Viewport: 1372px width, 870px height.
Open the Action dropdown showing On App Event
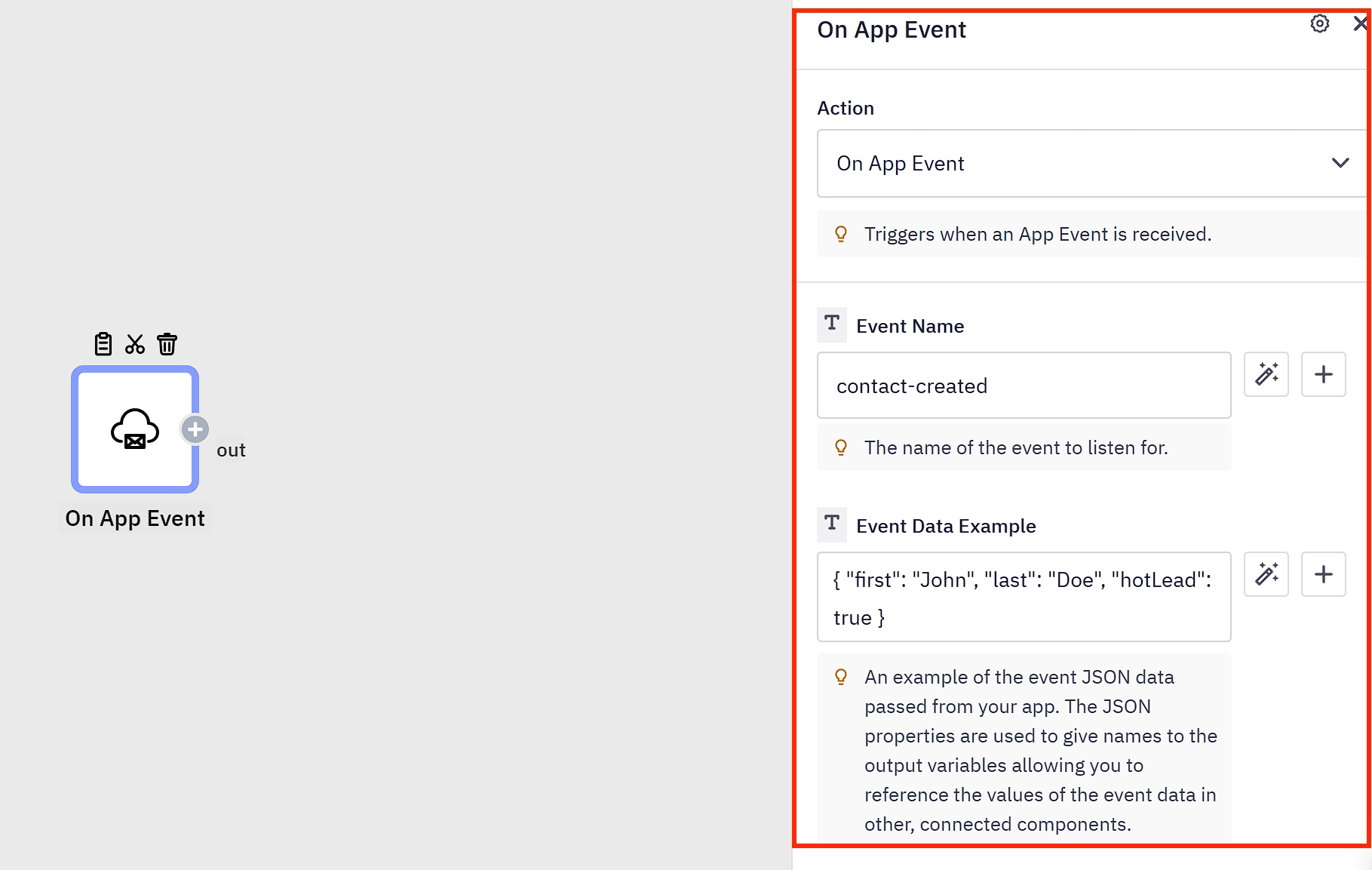(x=1079, y=164)
